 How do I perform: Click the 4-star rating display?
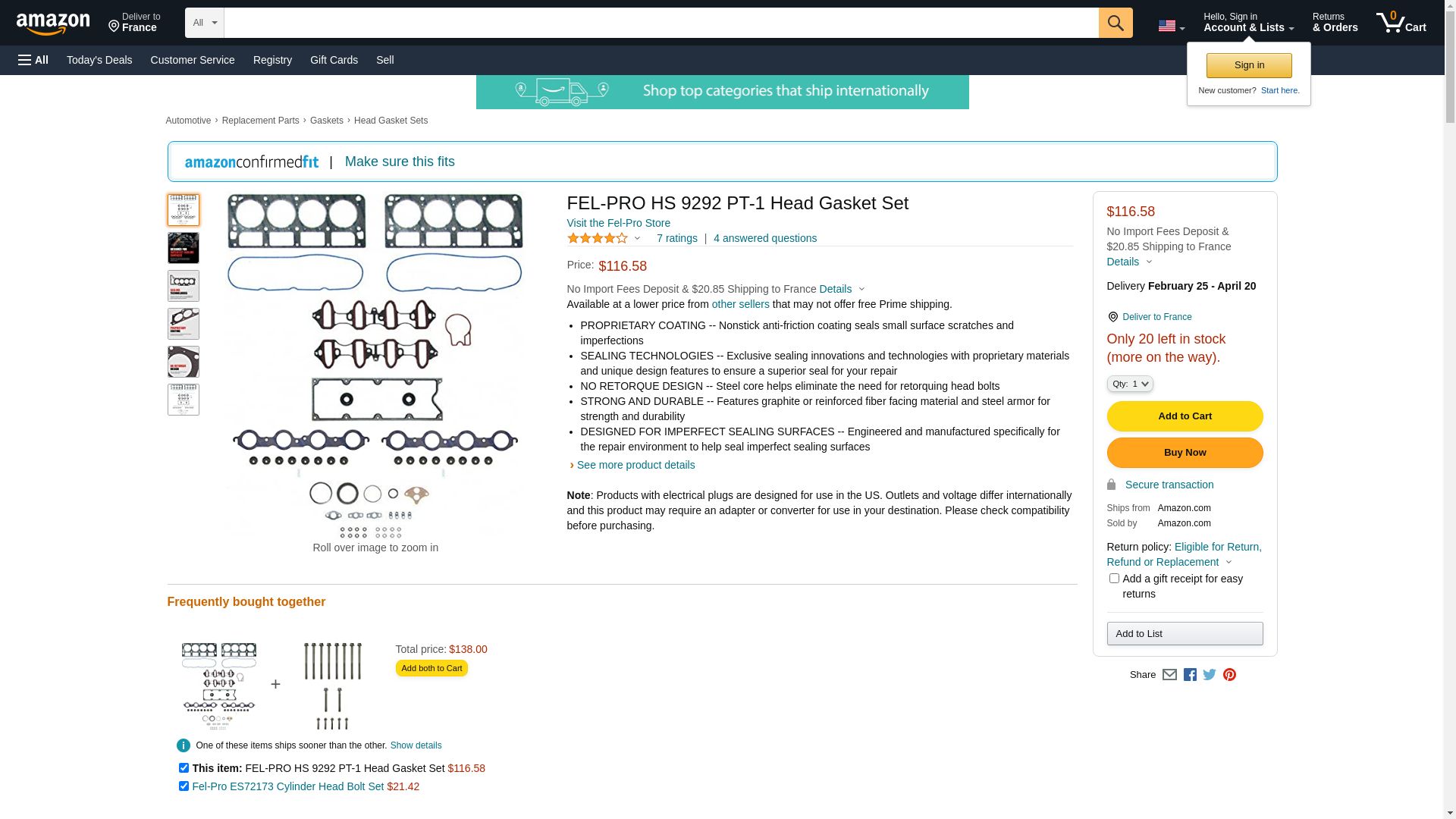598,238
